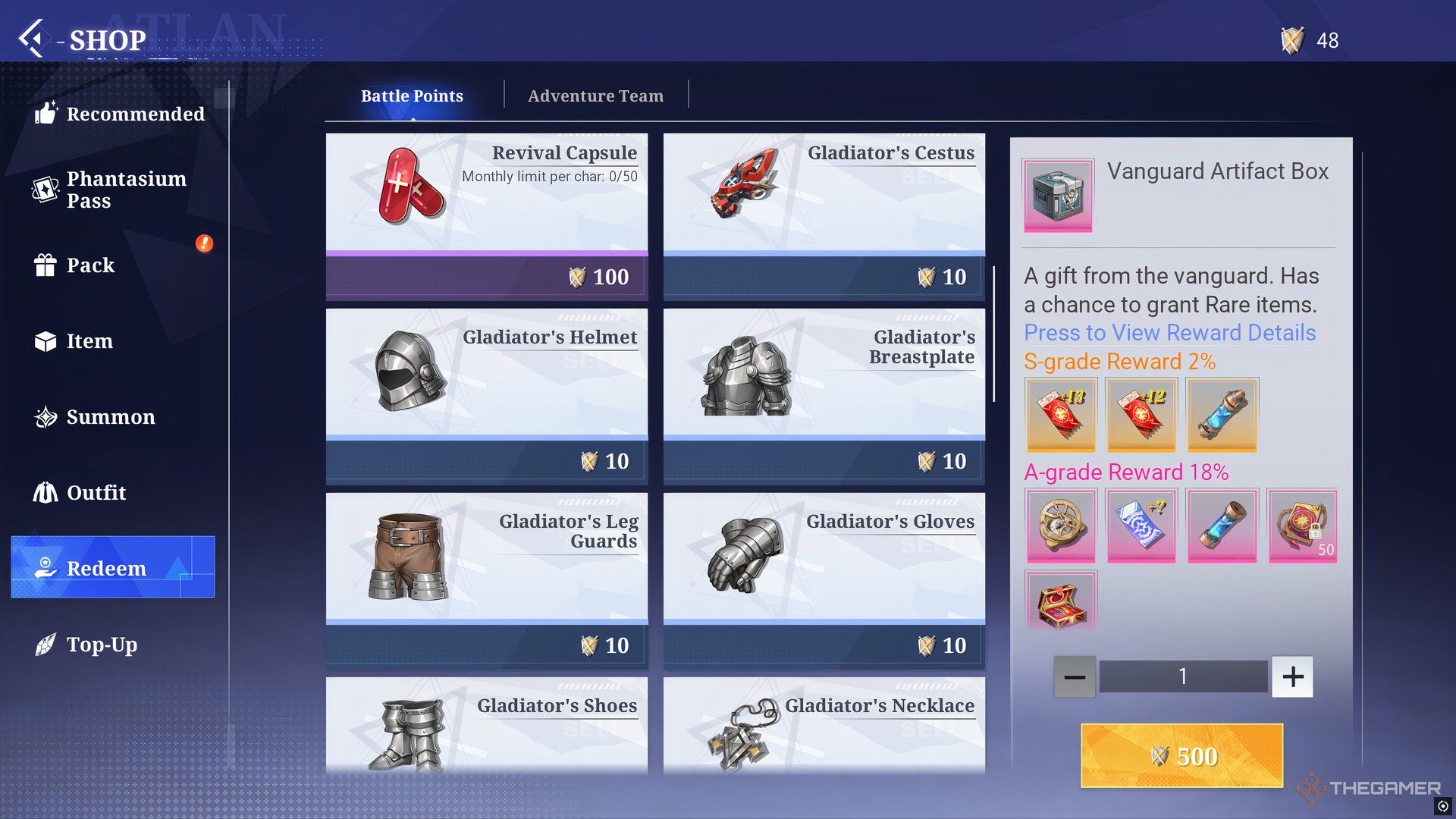1456x819 pixels.
Task: Buy the box for 500 battle points
Action: coord(1181,756)
